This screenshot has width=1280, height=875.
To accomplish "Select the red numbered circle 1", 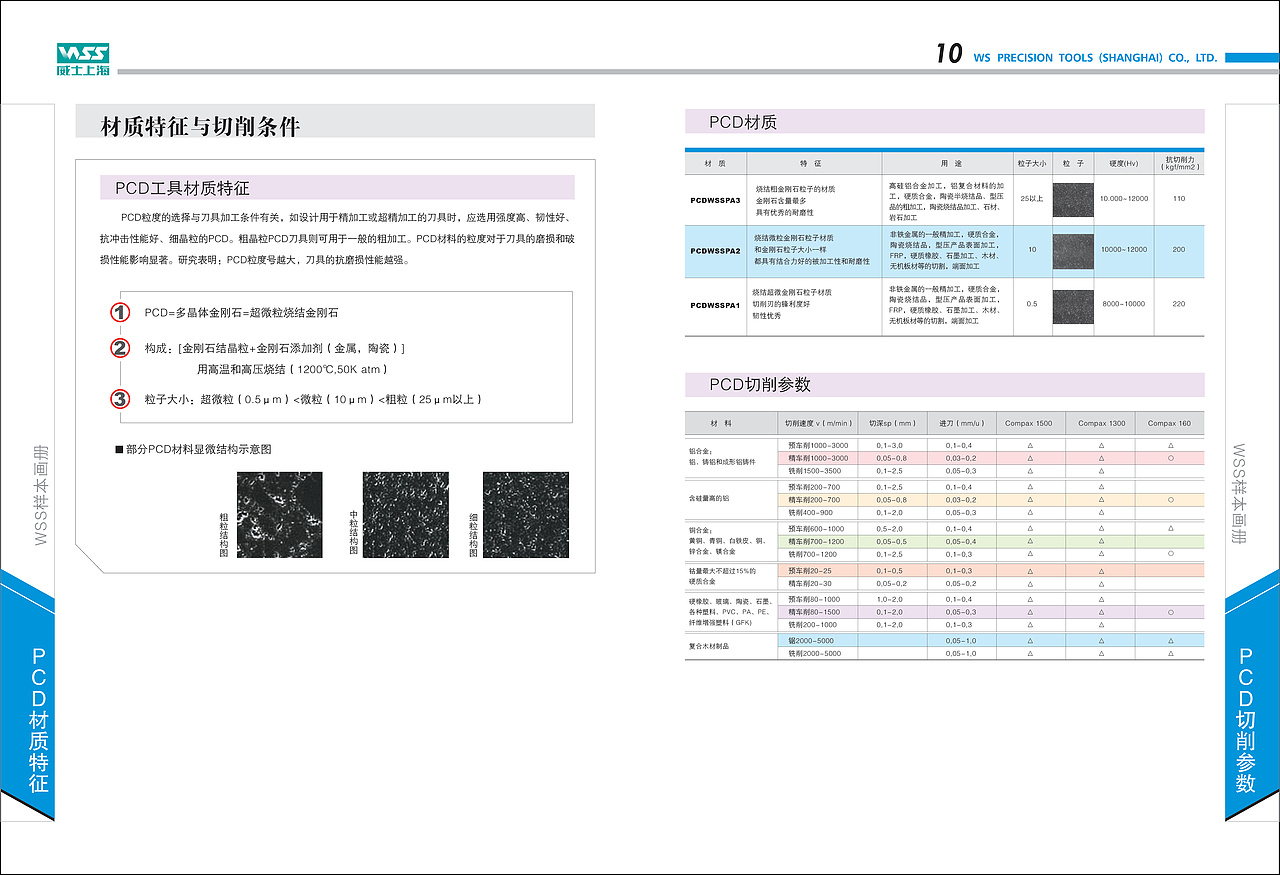I will [120, 313].
